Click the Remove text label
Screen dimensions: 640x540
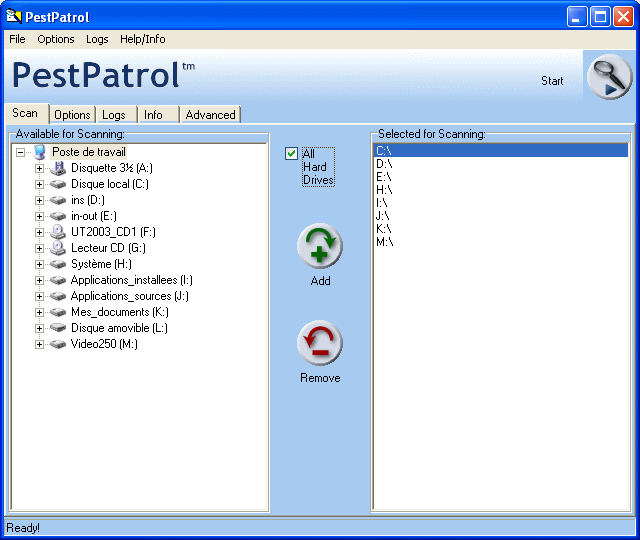pos(320,378)
